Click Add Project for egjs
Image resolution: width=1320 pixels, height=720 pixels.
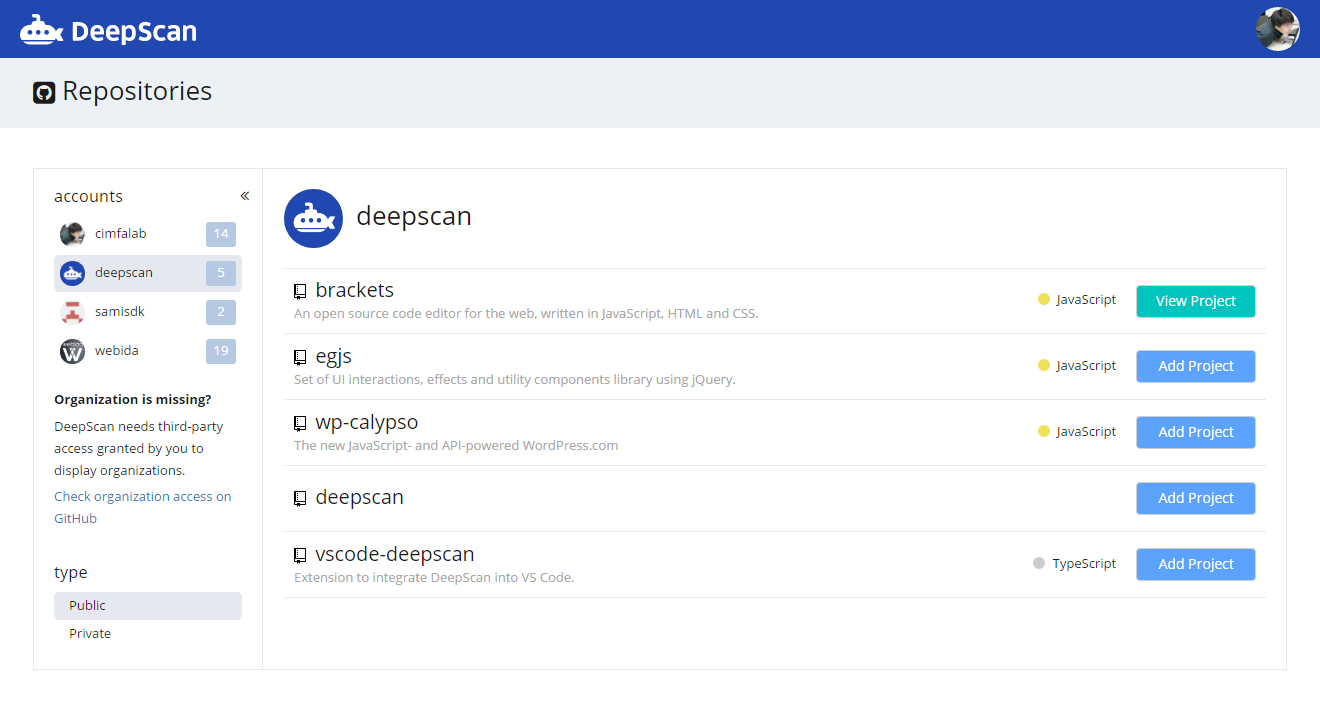coord(1195,366)
